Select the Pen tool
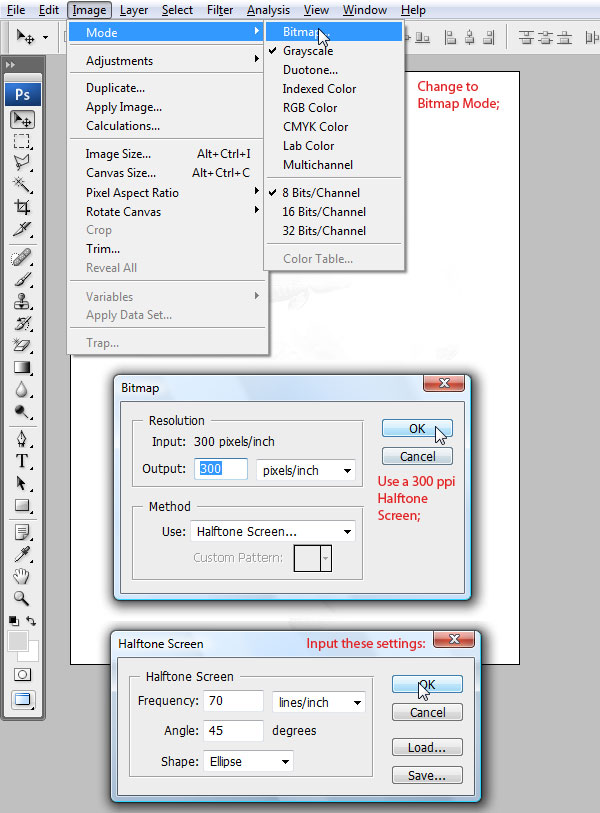The width and height of the screenshot is (600, 813). click(22, 439)
